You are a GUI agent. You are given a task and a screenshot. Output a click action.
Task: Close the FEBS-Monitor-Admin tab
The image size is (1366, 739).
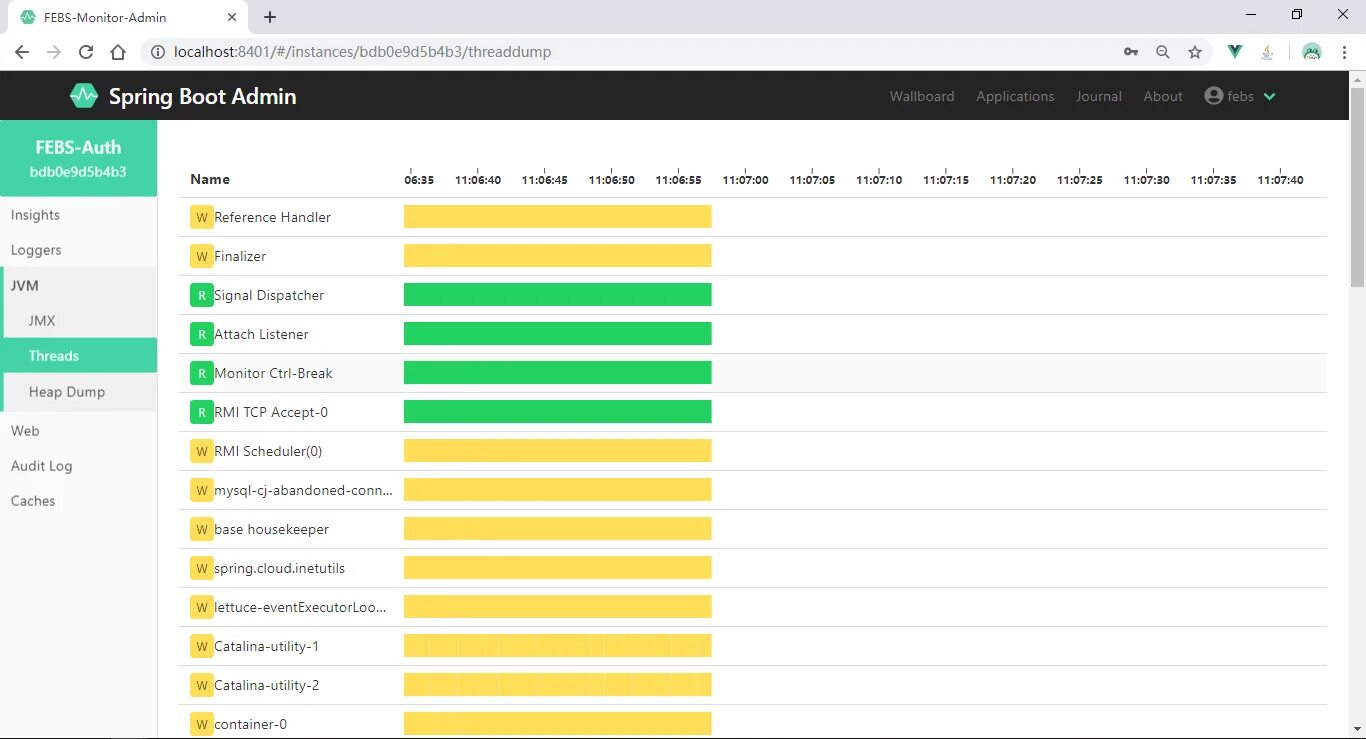point(232,17)
